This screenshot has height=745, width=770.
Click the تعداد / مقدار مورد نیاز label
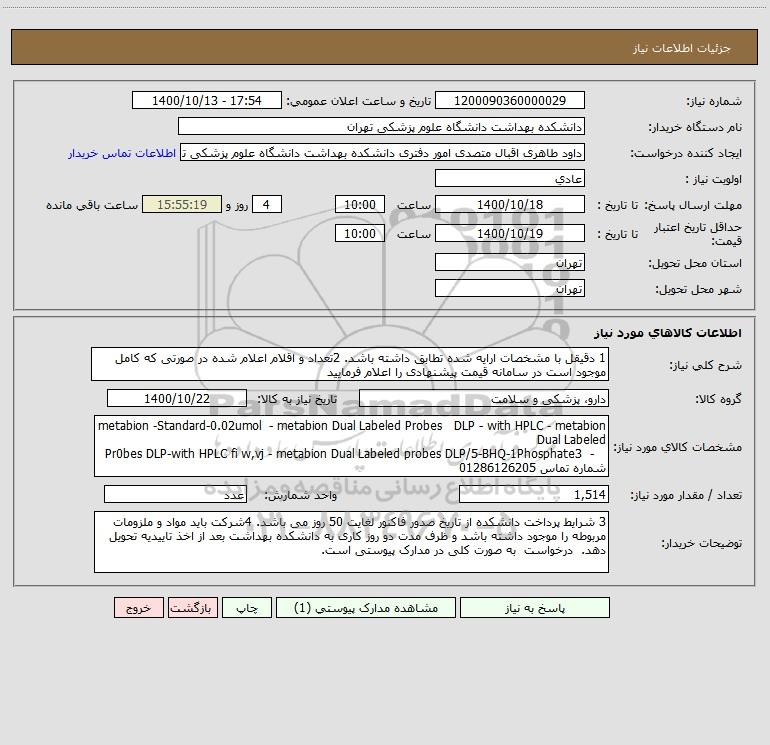coord(686,495)
